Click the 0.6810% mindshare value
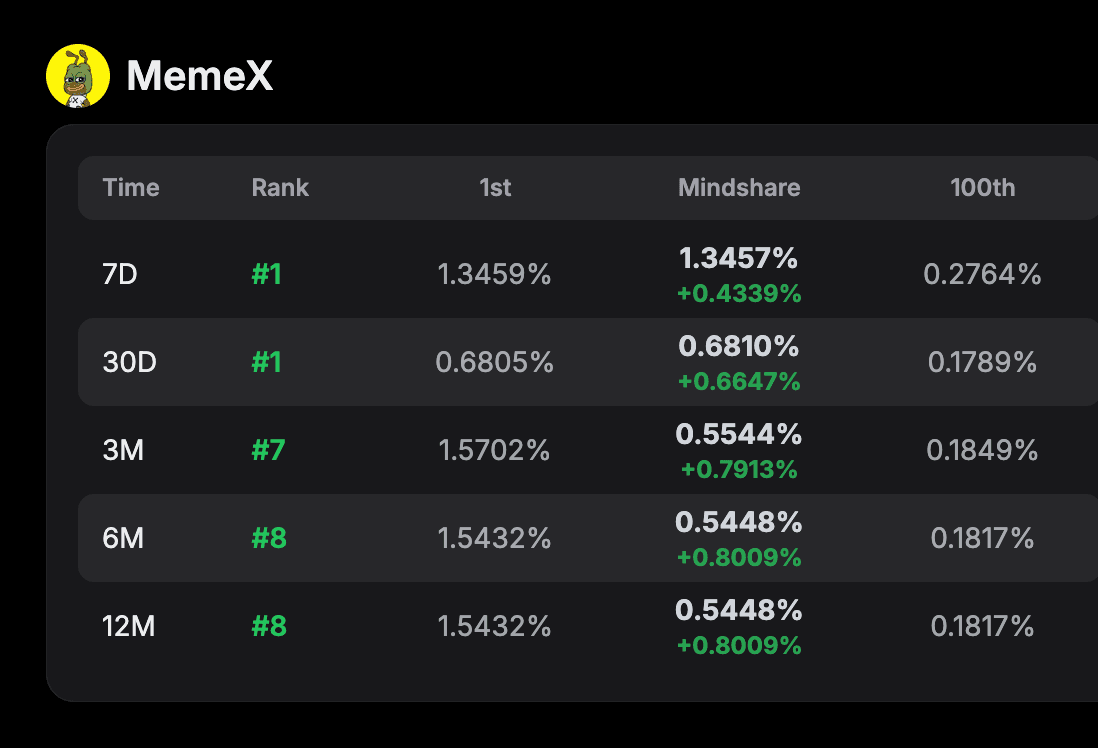 click(x=739, y=347)
